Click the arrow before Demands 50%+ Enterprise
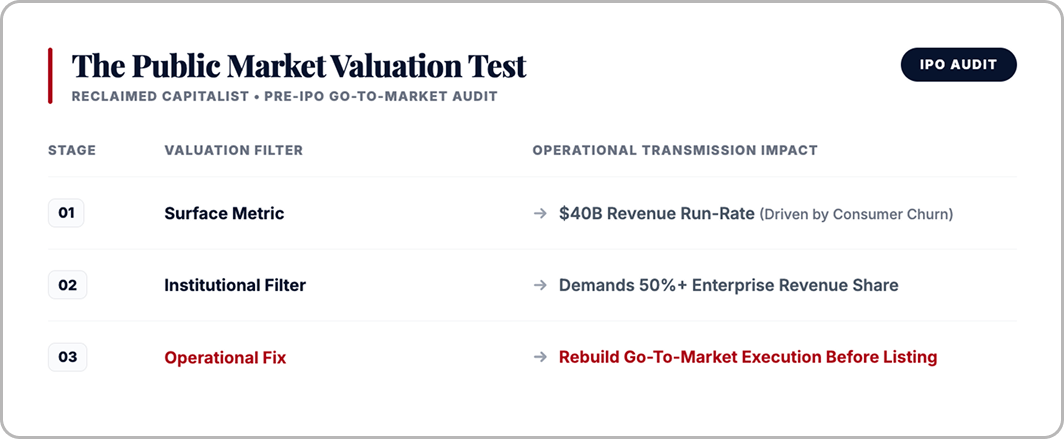1064x439 pixels. (x=540, y=286)
